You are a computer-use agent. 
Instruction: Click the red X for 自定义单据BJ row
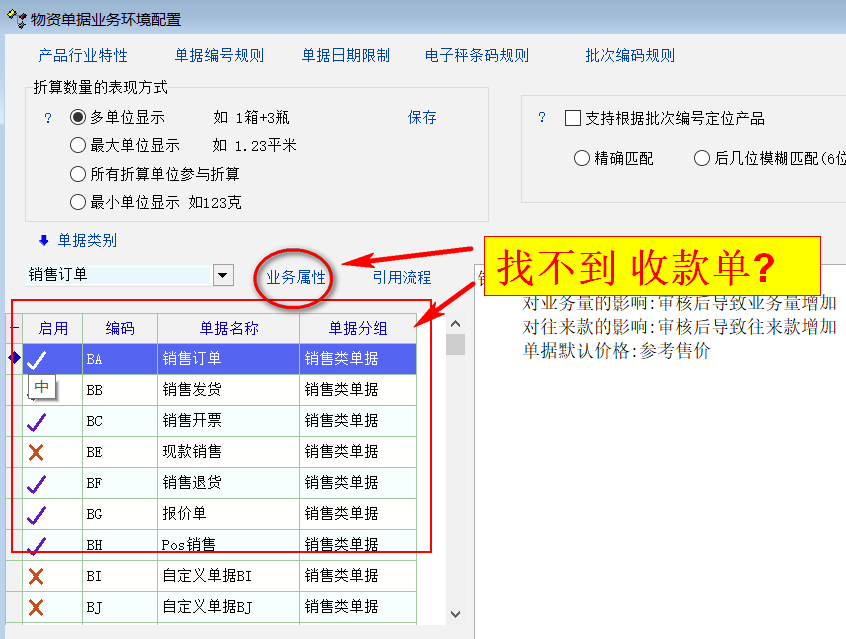click(x=37, y=607)
